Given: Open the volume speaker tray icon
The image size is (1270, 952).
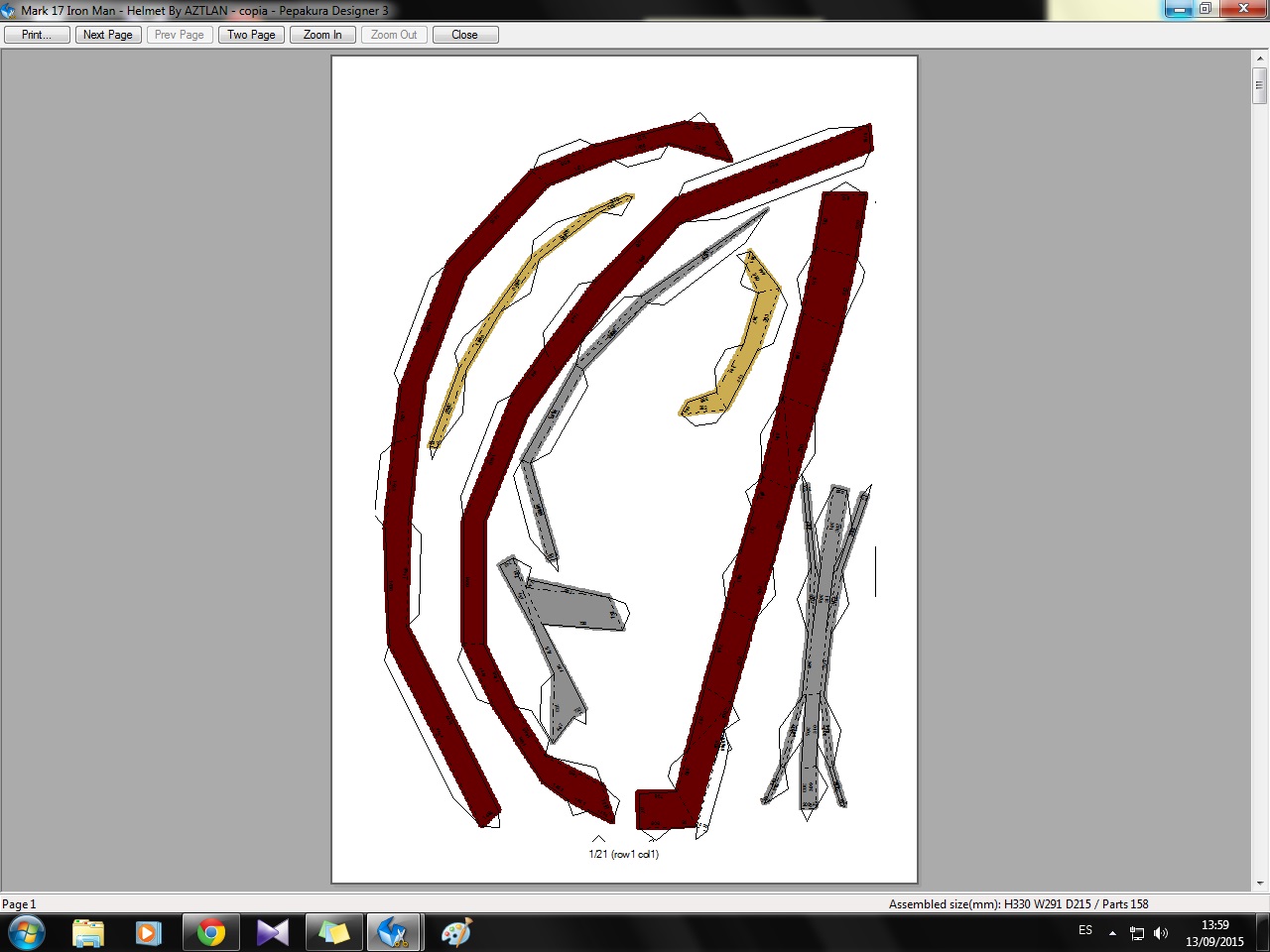Looking at the screenshot, I should tap(1161, 933).
